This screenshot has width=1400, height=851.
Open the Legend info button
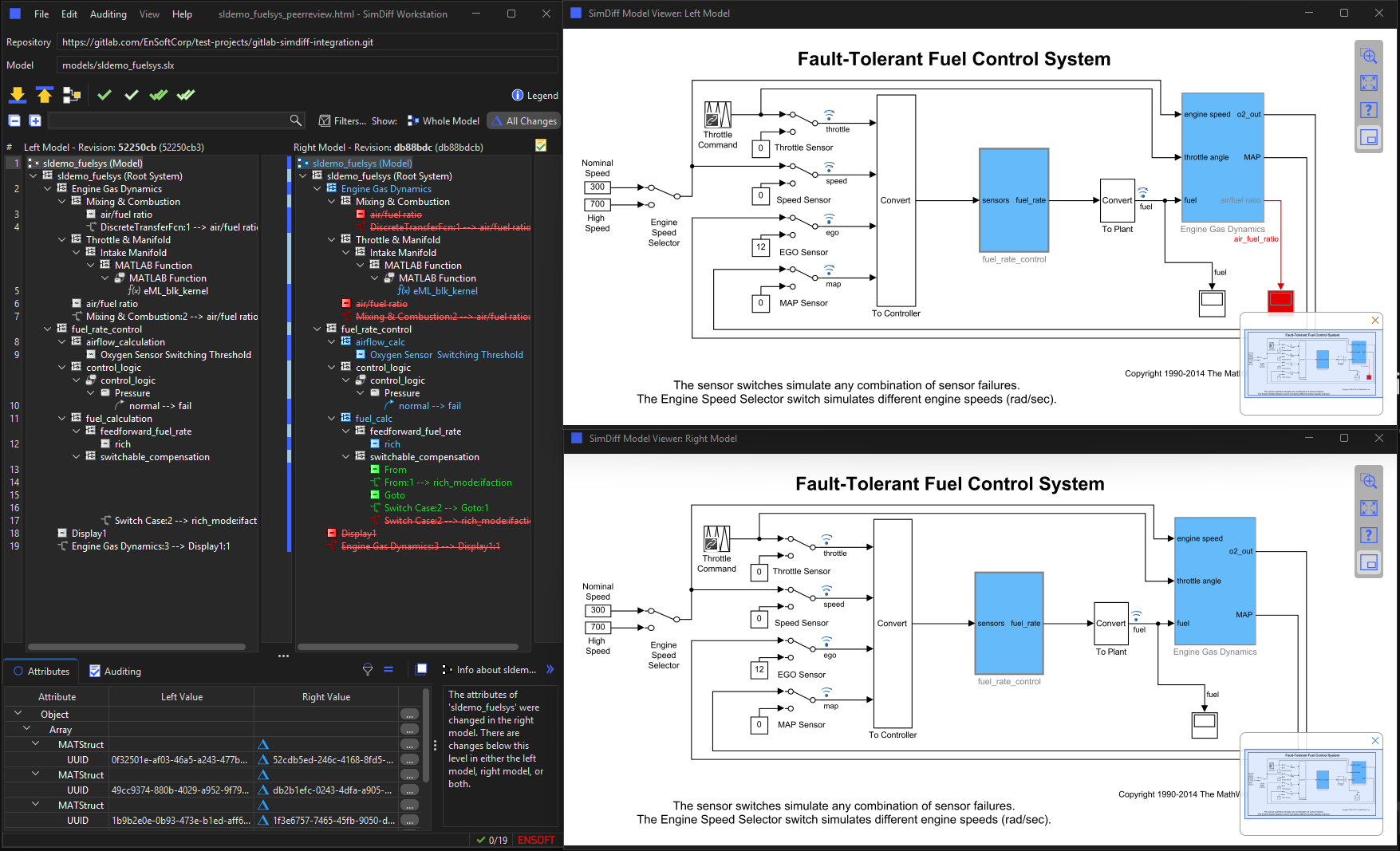click(534, 96)
